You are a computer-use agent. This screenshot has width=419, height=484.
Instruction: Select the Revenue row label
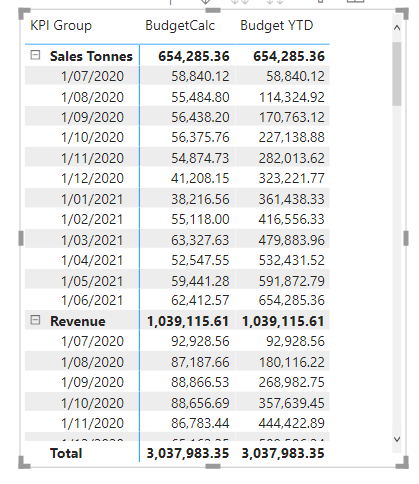coord(78,321)
